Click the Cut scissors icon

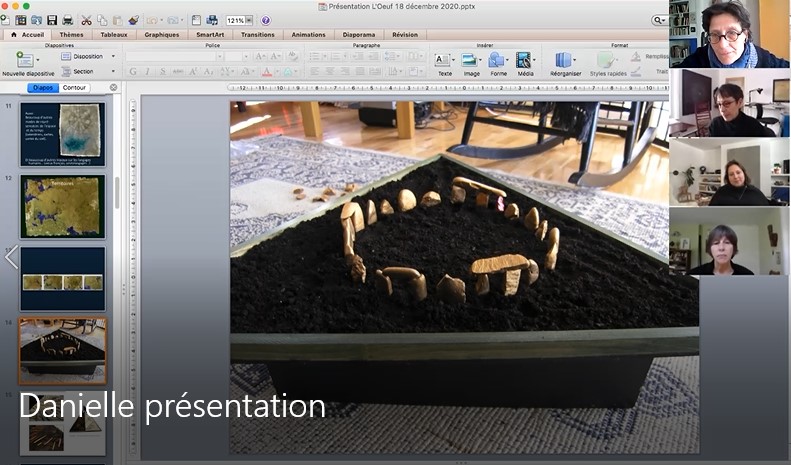pos(86,20)
